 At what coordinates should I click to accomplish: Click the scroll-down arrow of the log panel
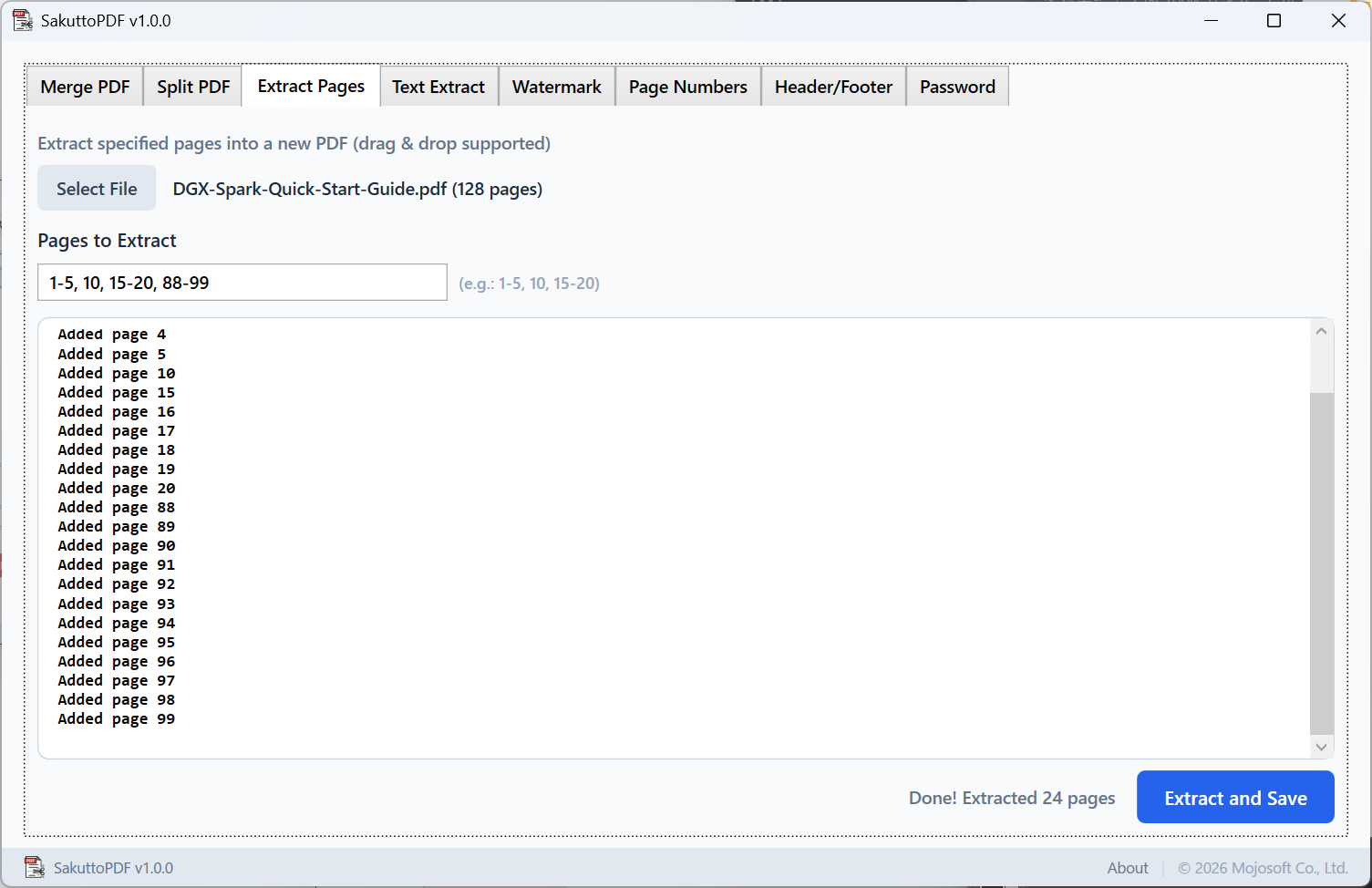point(1321,747)
